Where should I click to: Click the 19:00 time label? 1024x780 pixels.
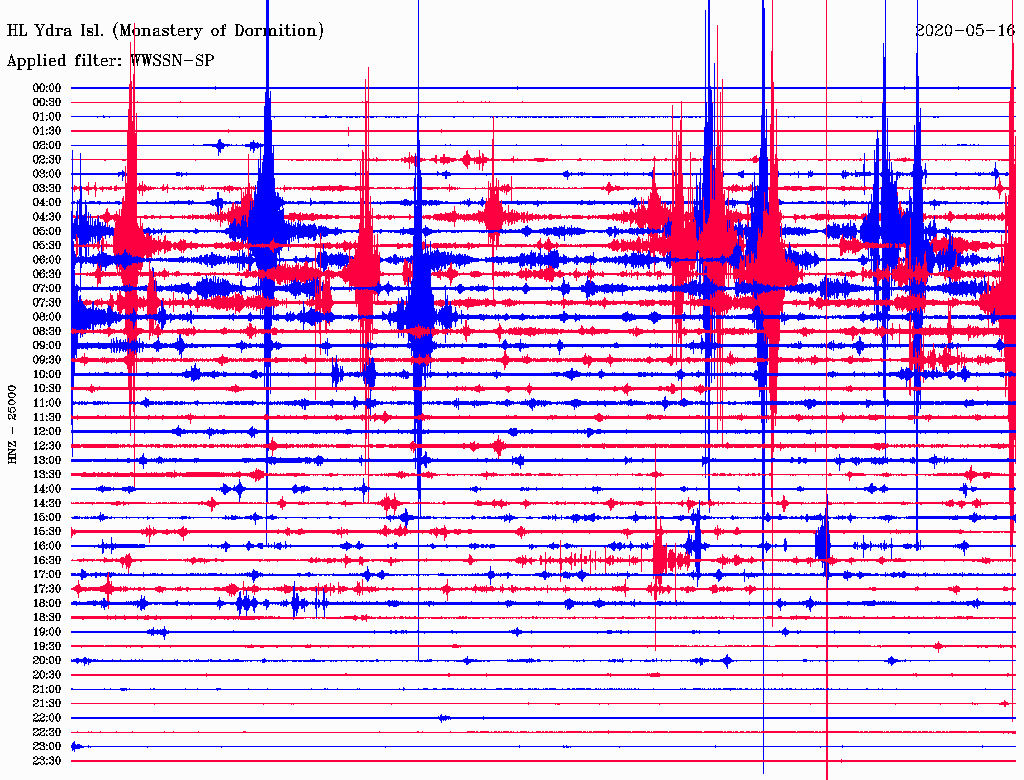coord(47,632)
